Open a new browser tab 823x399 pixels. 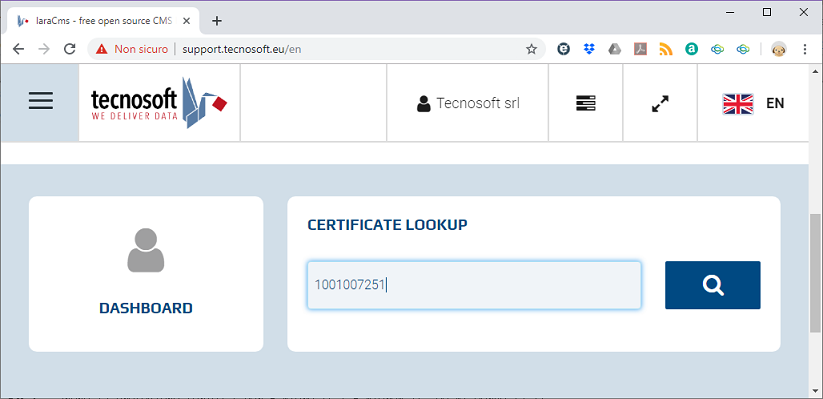217,21
